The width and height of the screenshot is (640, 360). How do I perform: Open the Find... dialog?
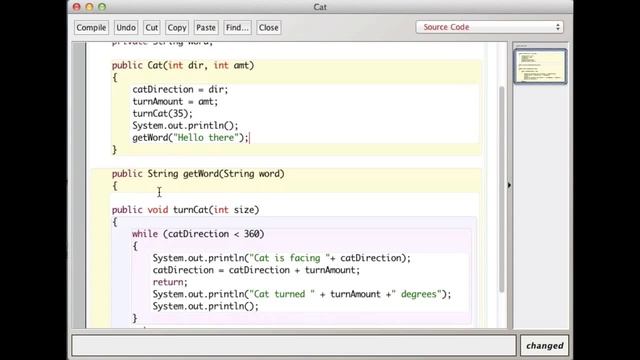237,28
